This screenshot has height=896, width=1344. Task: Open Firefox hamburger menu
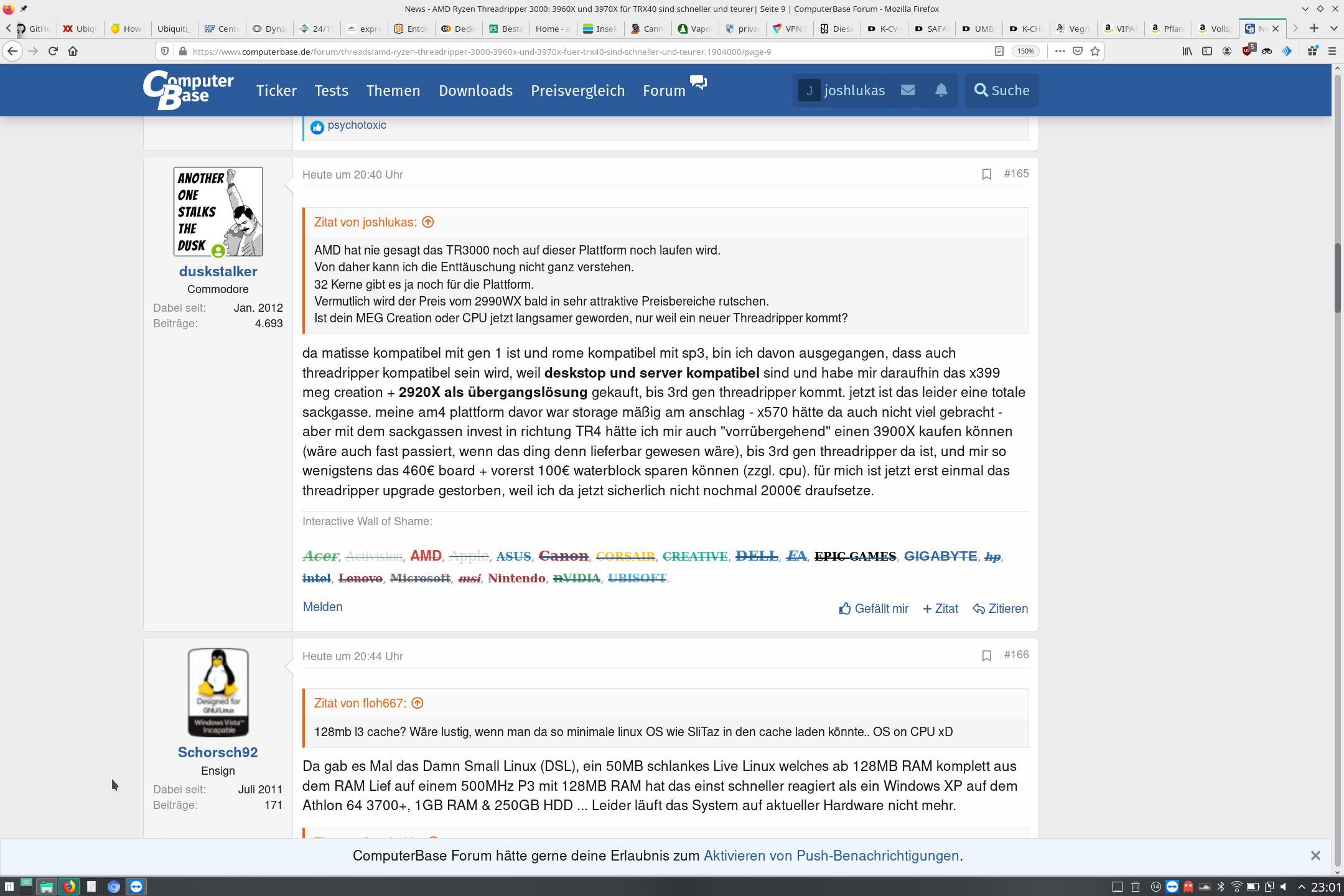click(1332, 51)
